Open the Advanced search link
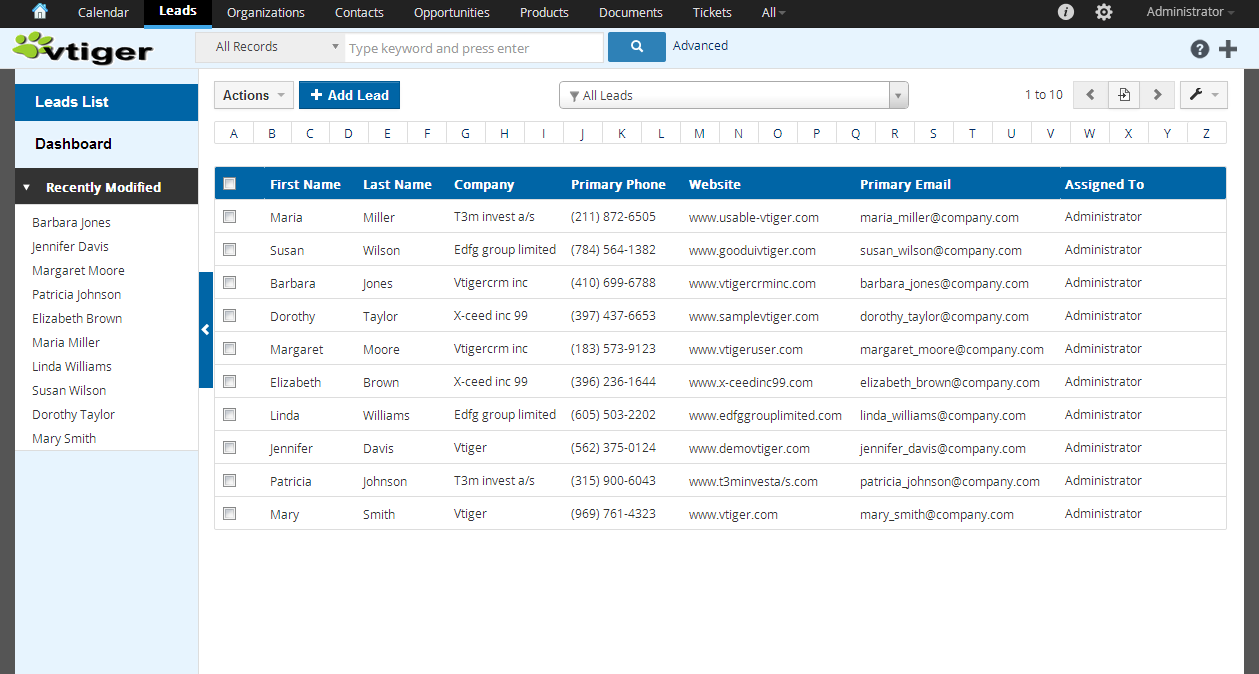The width and height of the screenshot is (1259, 674). pos(700,46)
